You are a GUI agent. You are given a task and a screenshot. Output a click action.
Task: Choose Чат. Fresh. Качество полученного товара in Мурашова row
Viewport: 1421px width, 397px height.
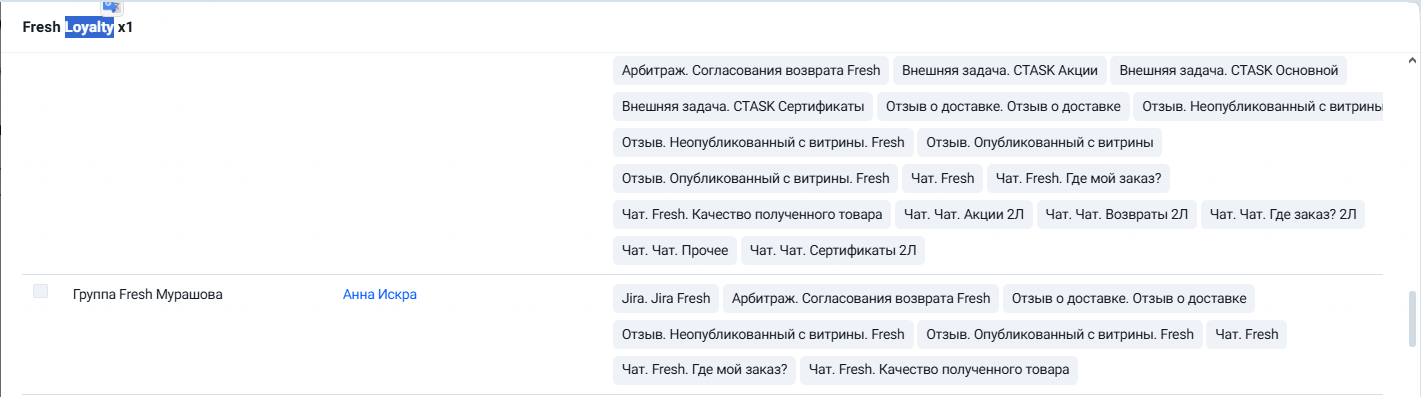(x=939, y=370)
